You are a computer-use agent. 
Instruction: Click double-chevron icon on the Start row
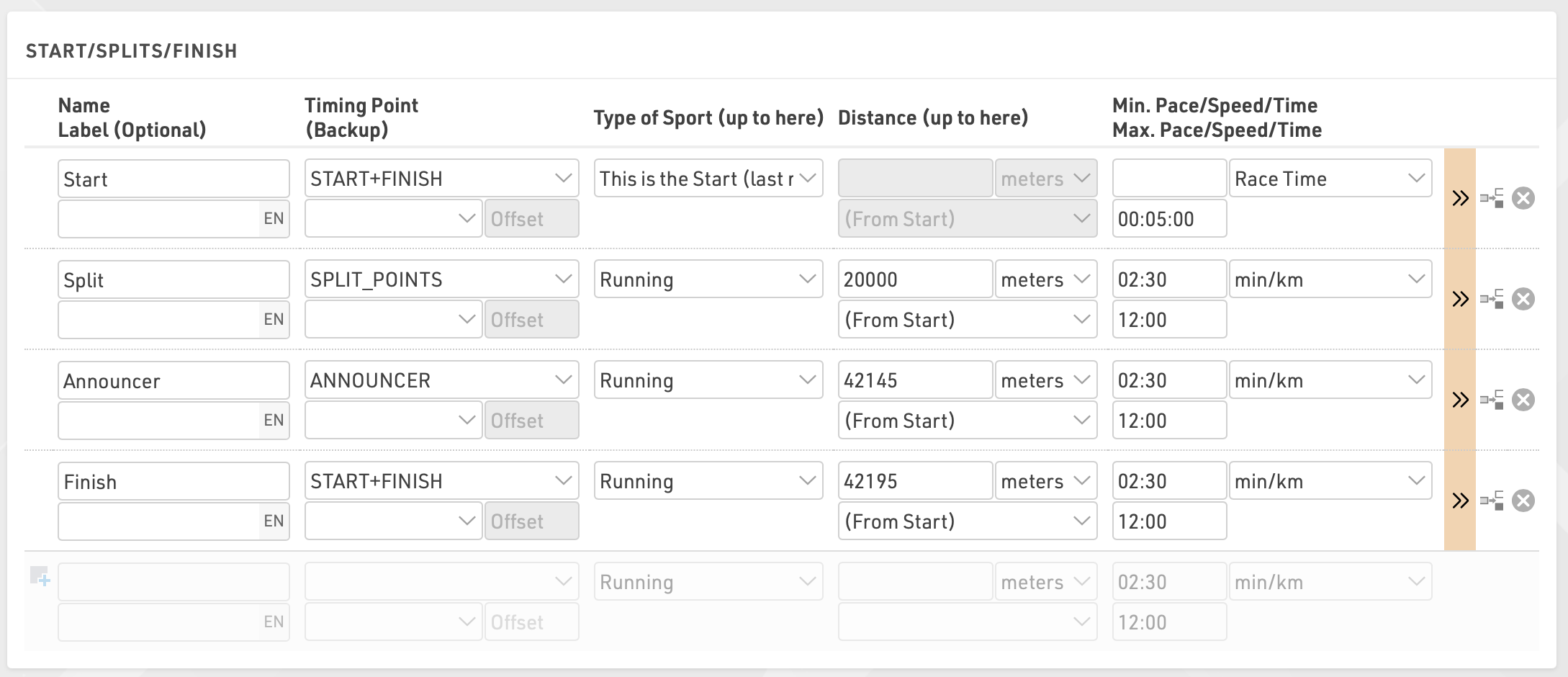pyautogui.click(x=1460, y=198)
